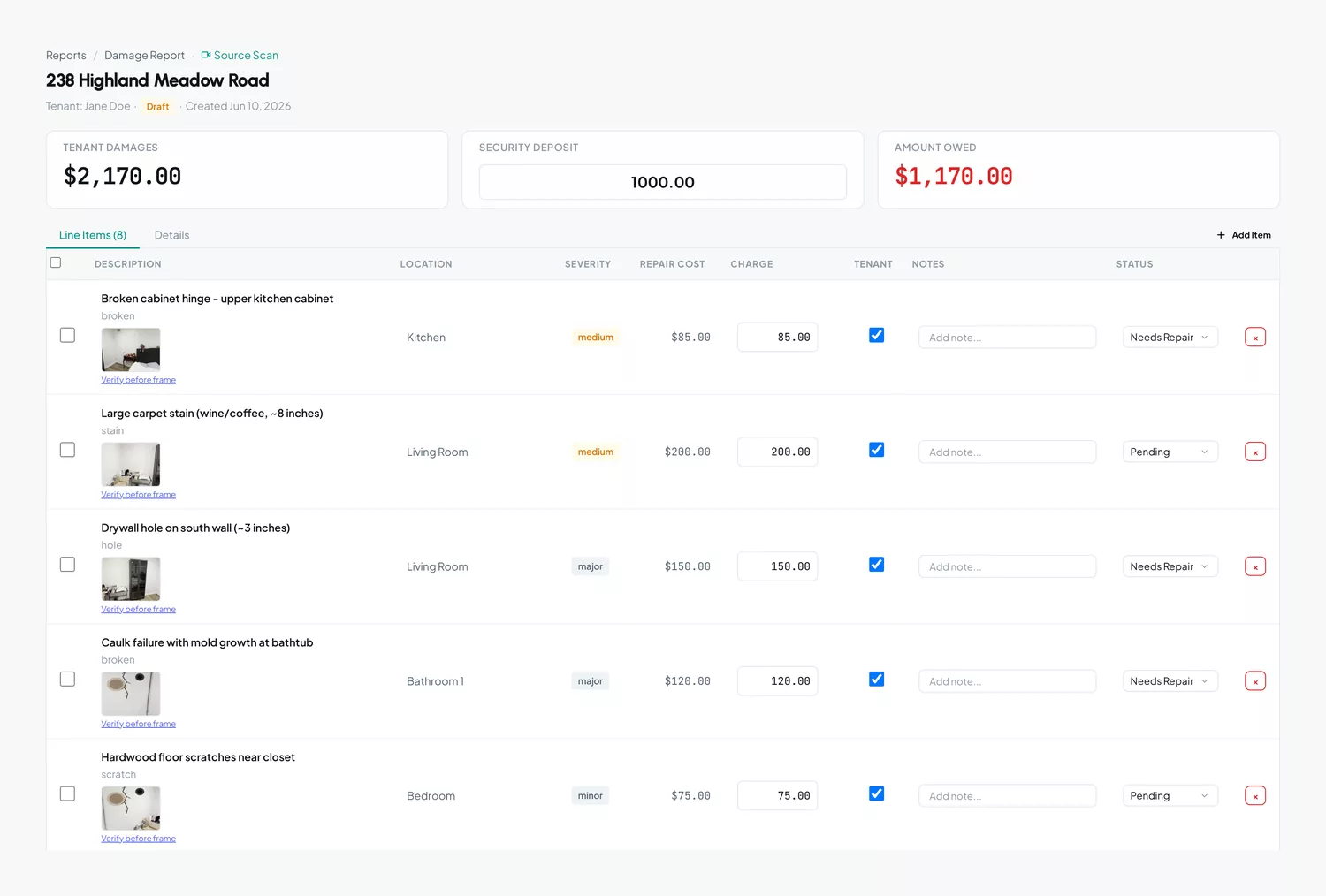
Task: Select the drywall hole row checkbox
Action: click(x=67, y=564)
